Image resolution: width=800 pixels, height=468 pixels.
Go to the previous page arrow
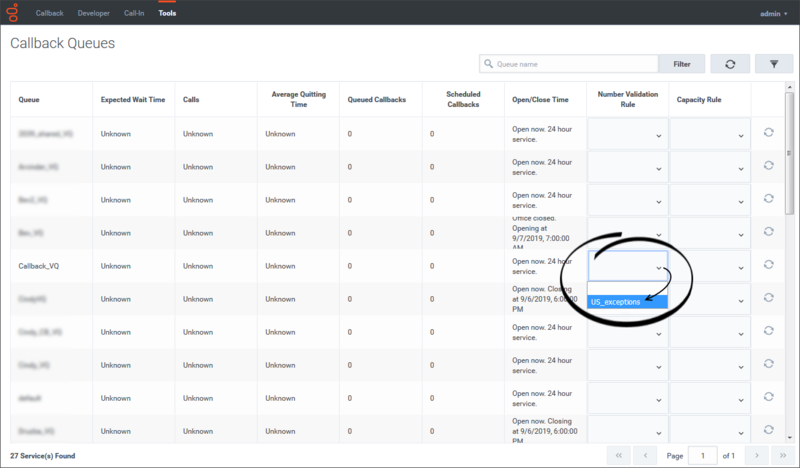pyautogui.click(x=648, y=455)
